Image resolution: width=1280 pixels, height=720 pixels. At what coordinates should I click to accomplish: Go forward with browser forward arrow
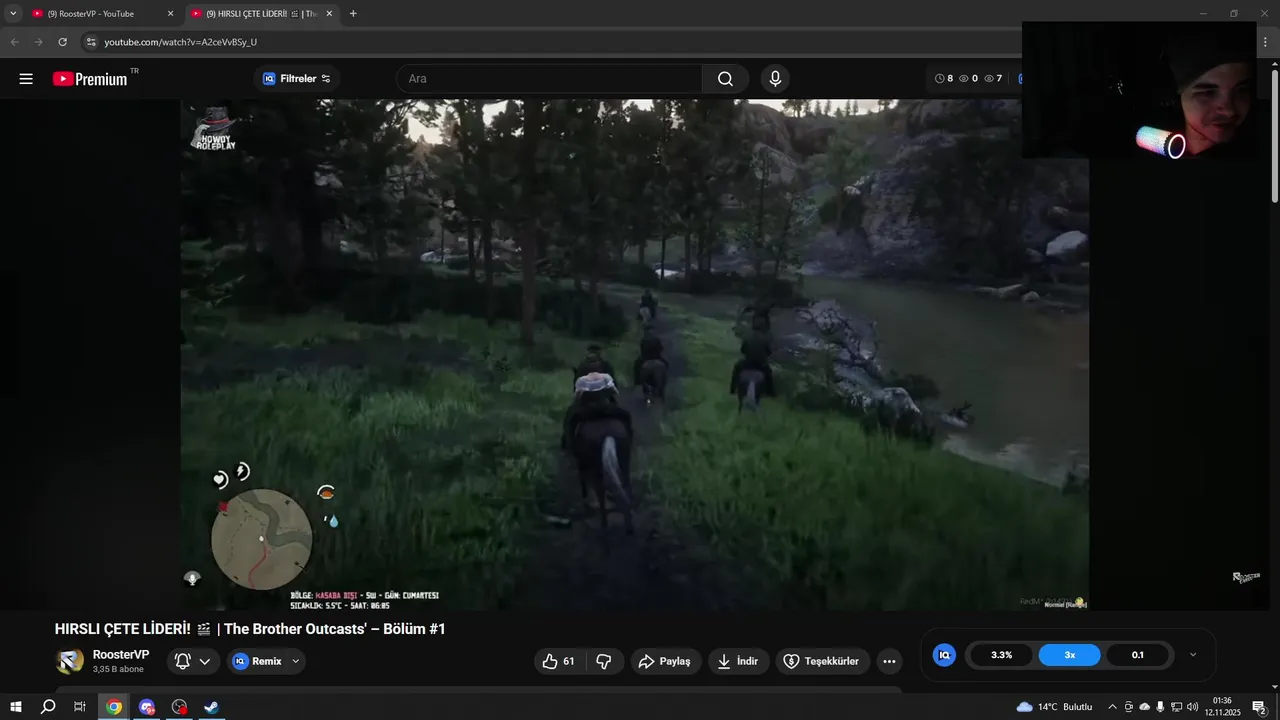(38, 42)
